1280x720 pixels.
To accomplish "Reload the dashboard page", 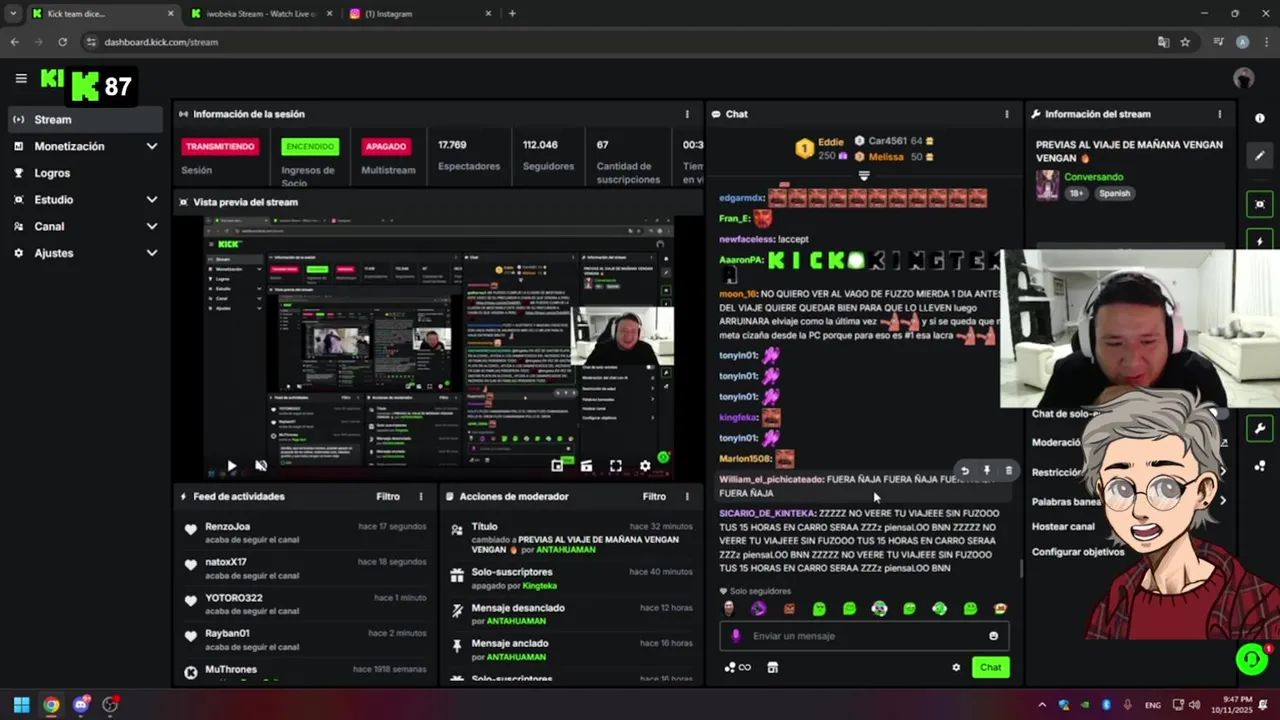I will 62,42.
